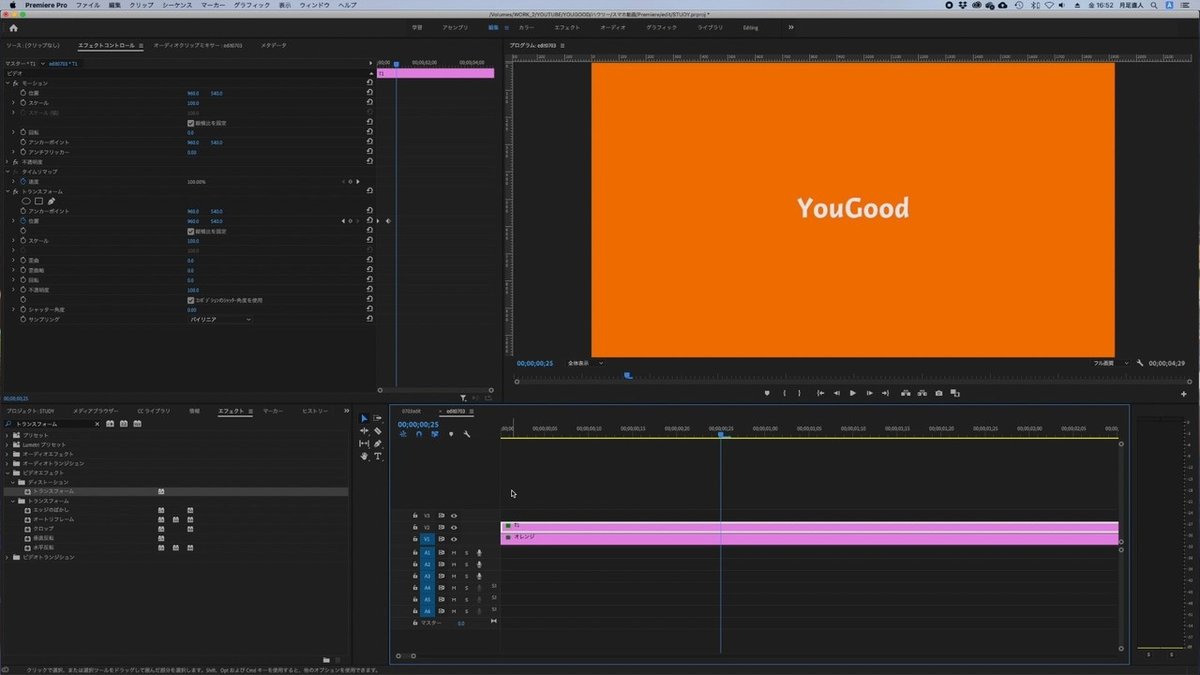Collapse モーション effect group

point(7,83)
